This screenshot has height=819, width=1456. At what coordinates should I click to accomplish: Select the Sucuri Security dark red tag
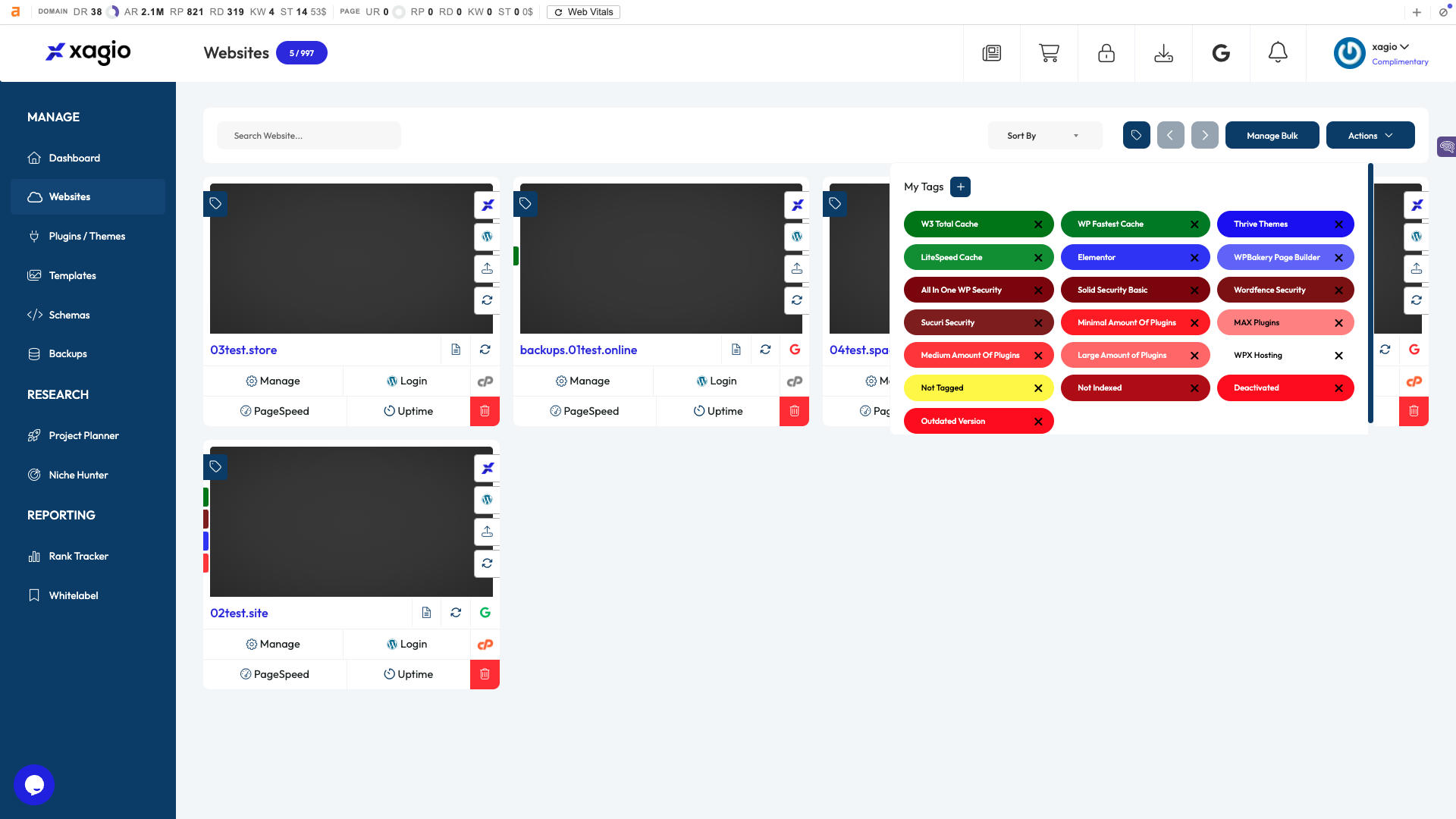coord(978,322)
